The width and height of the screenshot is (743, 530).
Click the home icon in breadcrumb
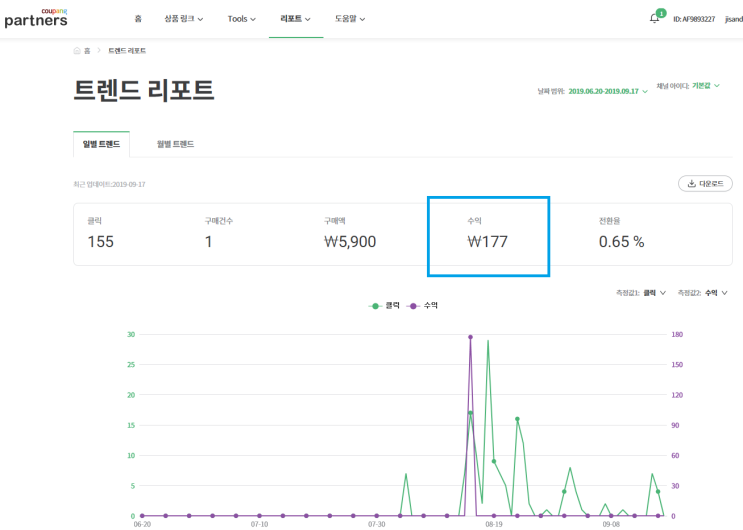[77, 51]
